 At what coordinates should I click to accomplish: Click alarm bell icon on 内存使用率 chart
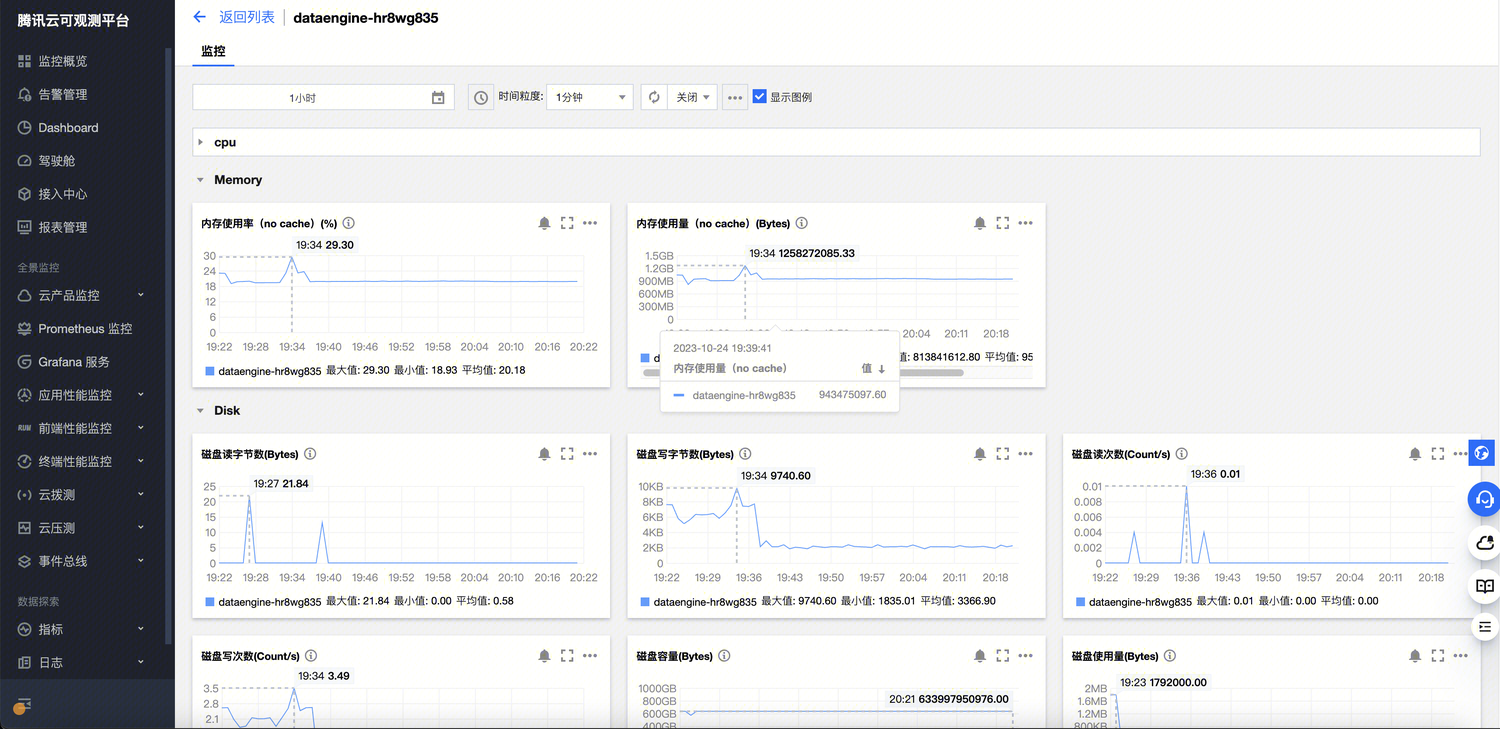coord(544,223)
